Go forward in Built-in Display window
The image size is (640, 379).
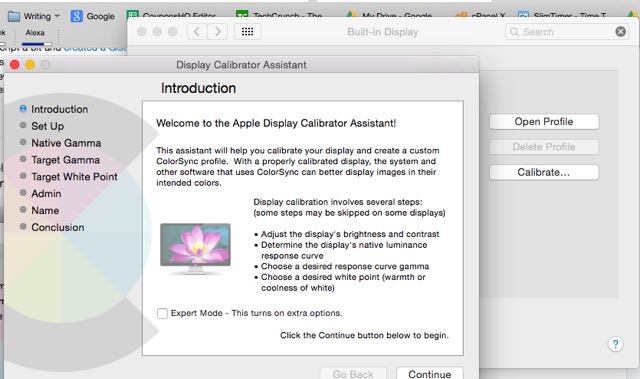pos(218,31)
